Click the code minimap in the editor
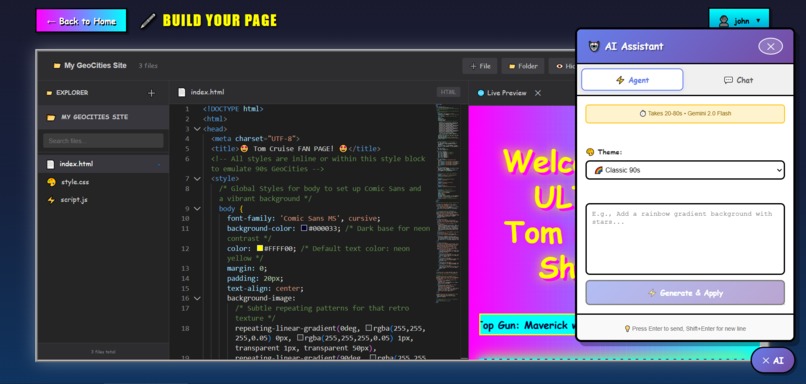This screenshot has height=384, width=806. click(x=448, y=204)
